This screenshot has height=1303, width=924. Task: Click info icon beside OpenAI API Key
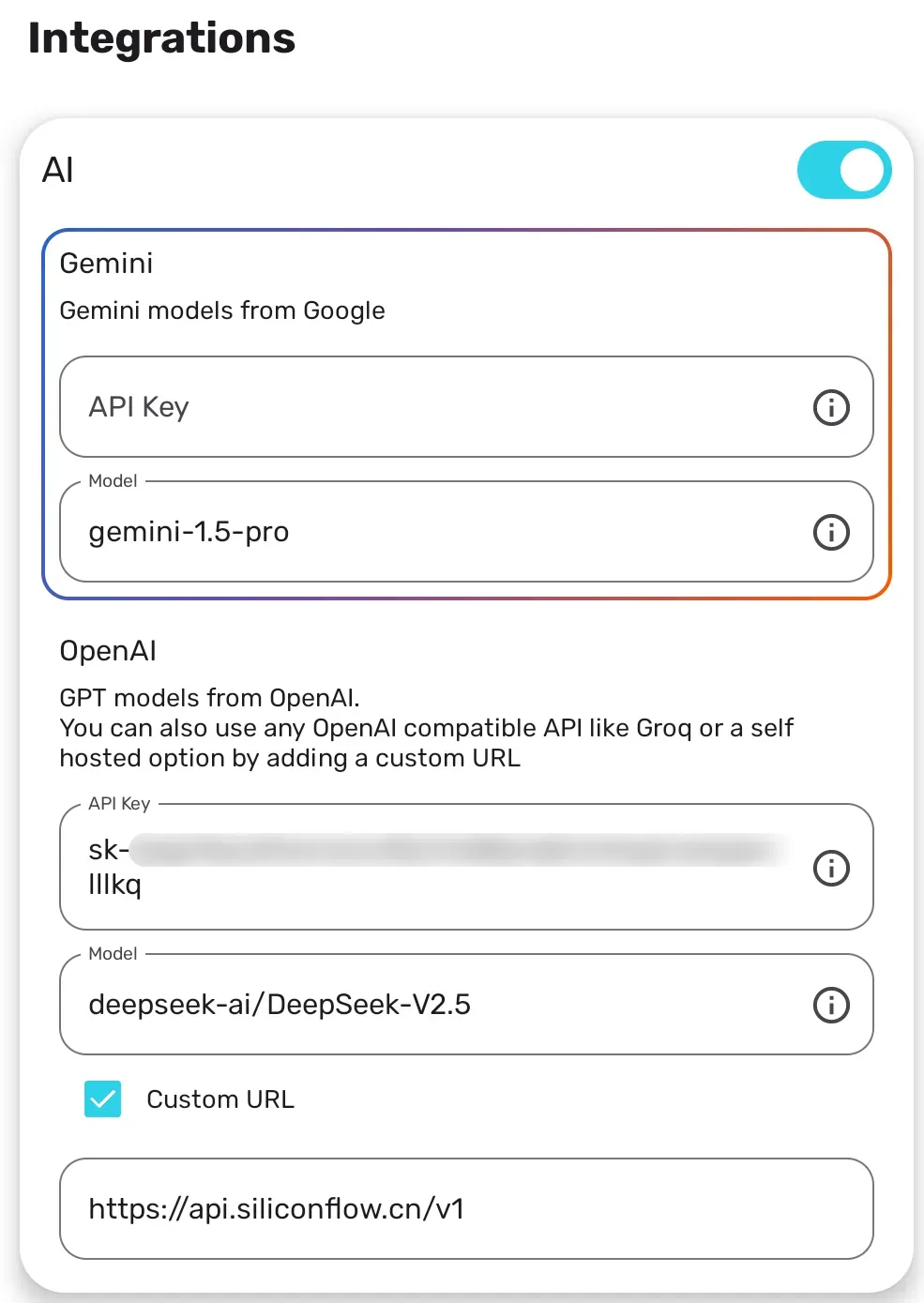point(831,868)
